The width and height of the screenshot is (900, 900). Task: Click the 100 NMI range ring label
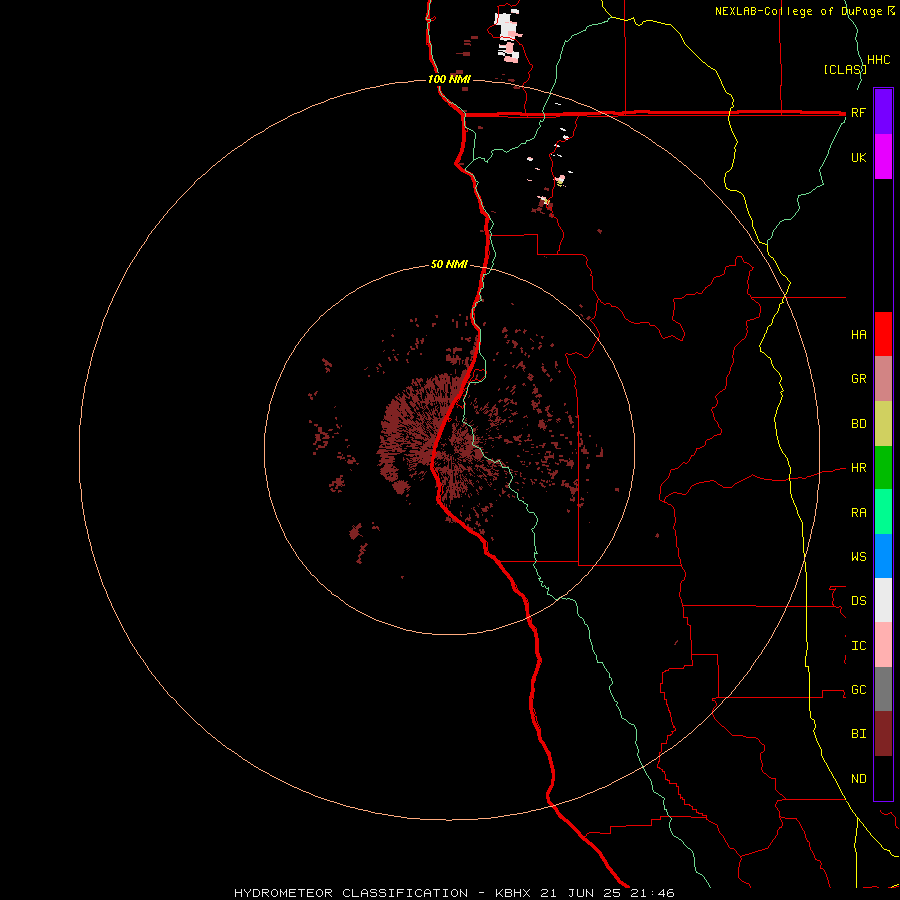pos(448,79)
